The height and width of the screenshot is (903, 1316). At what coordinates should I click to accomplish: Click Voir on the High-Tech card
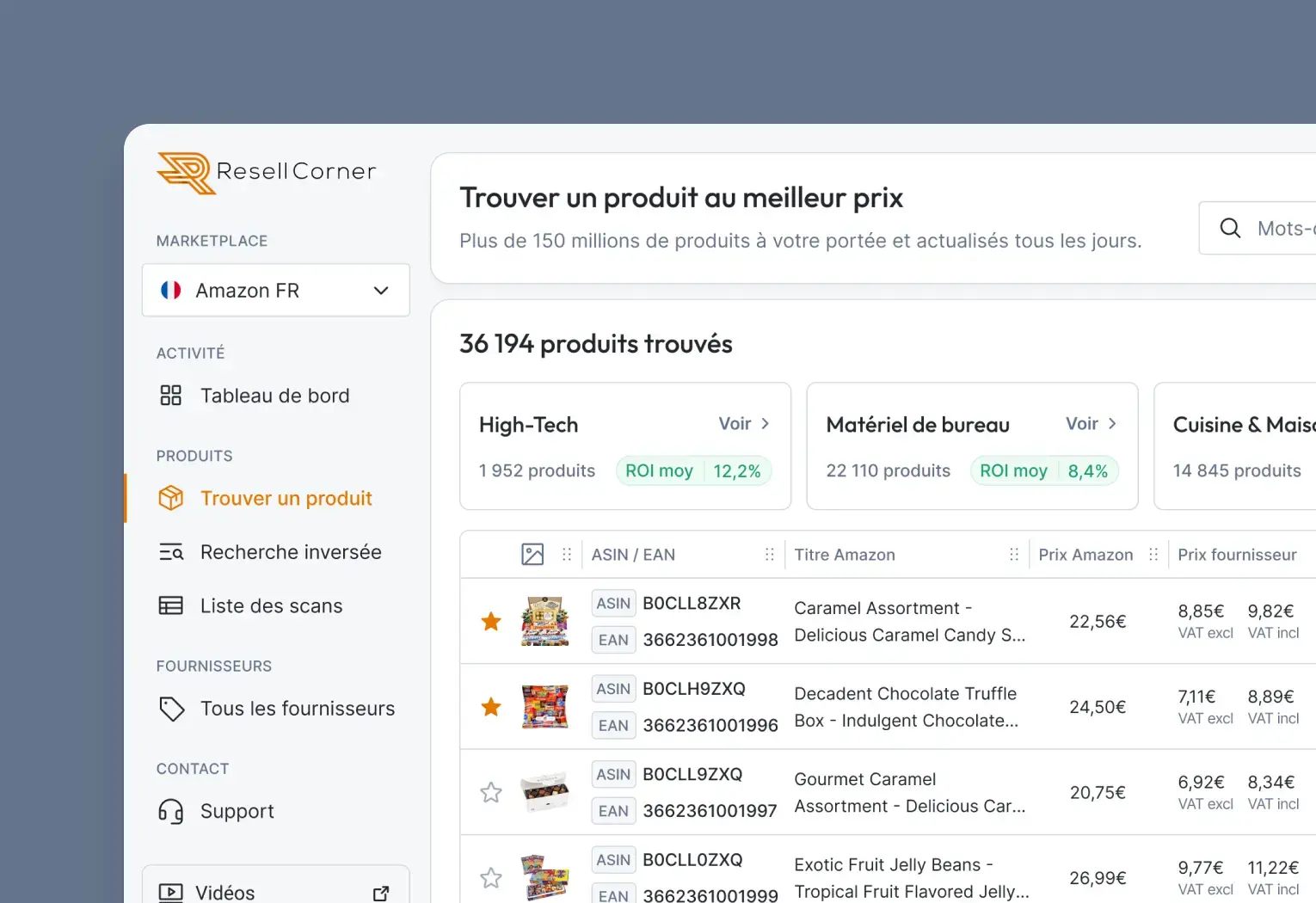pos(735,424)
